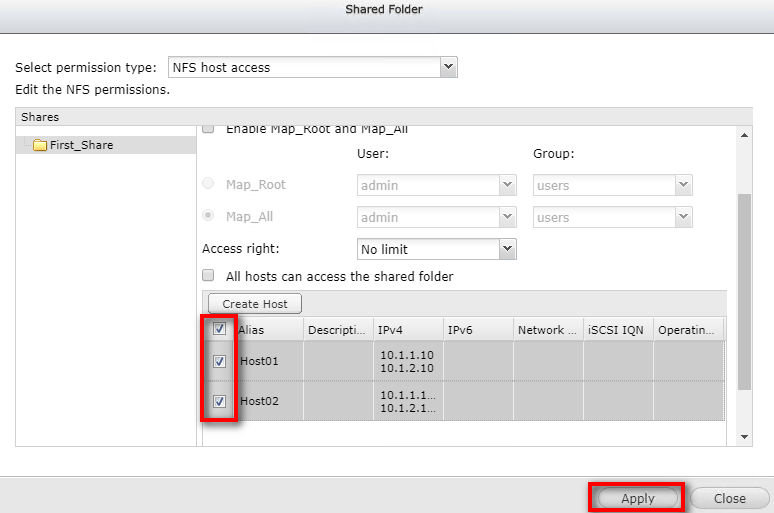Uncheck the Host02 checkbox
The image size is (774, 513).
220,401
